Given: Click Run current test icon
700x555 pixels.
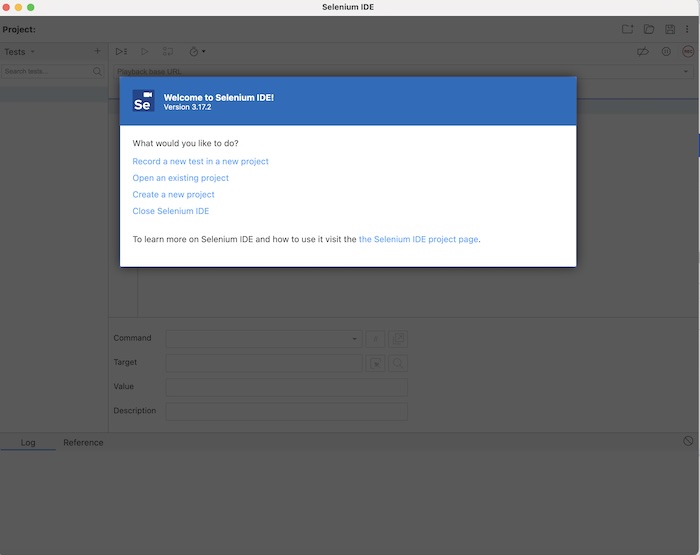Looking at the screenshot, I should tap(145, 51).
